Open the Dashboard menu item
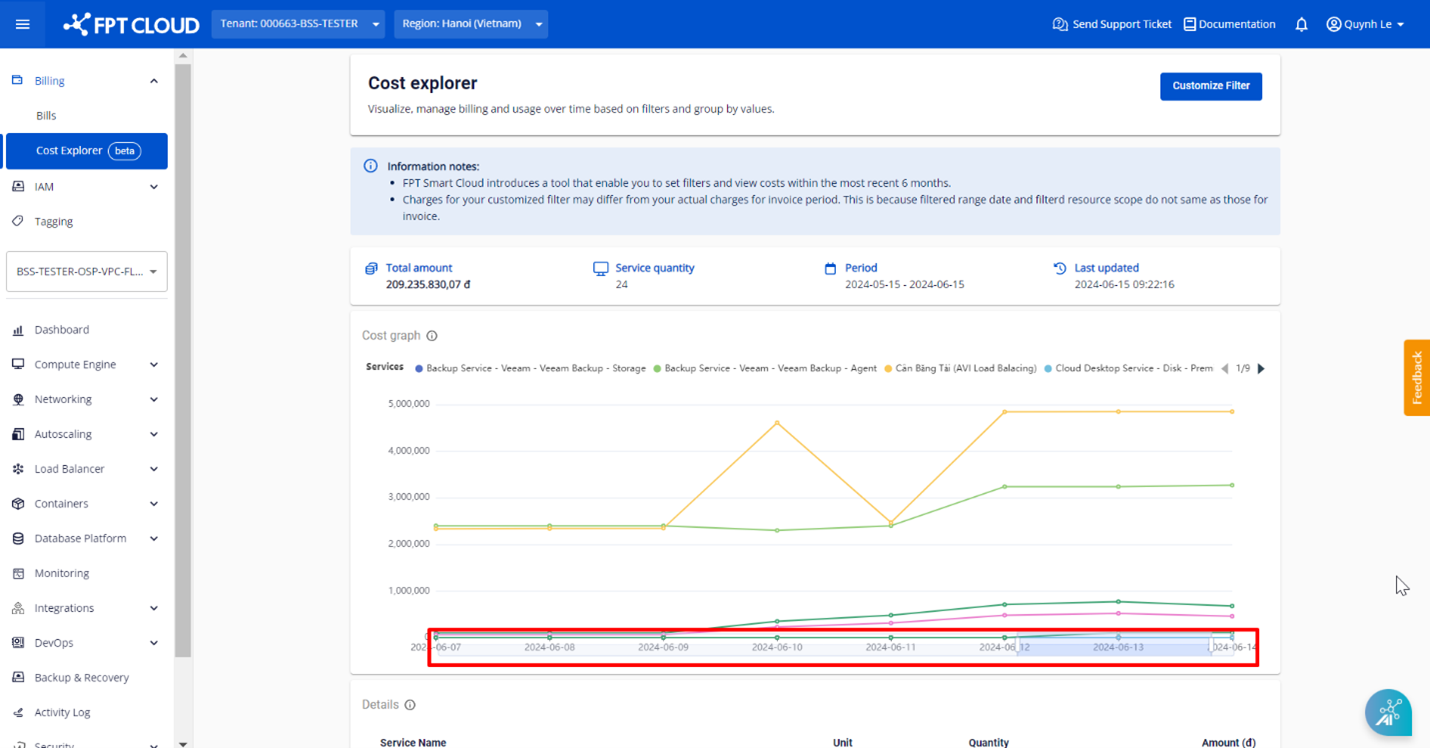 tap(61, 330)
